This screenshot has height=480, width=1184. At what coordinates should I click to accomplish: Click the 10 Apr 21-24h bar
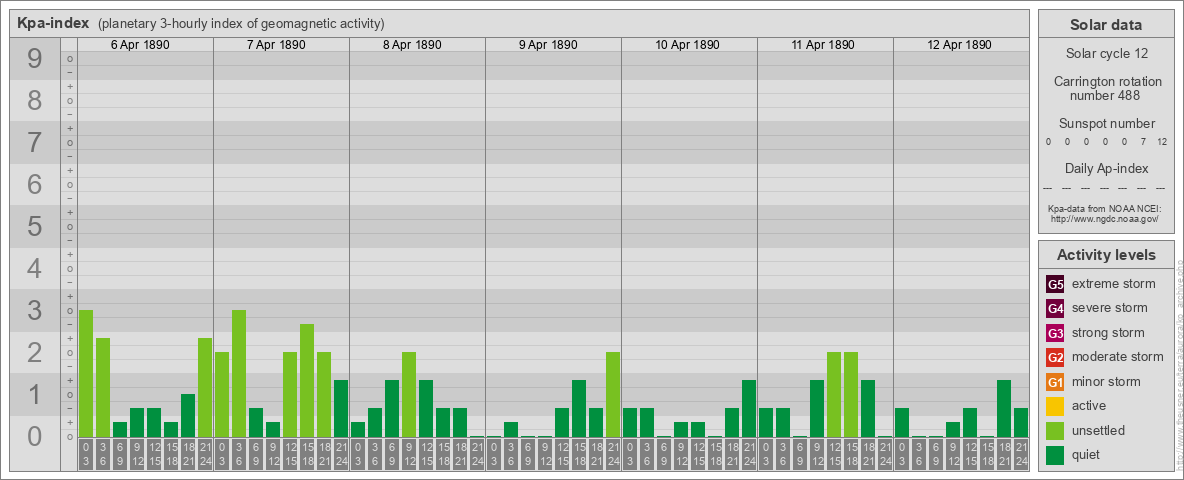748,408
